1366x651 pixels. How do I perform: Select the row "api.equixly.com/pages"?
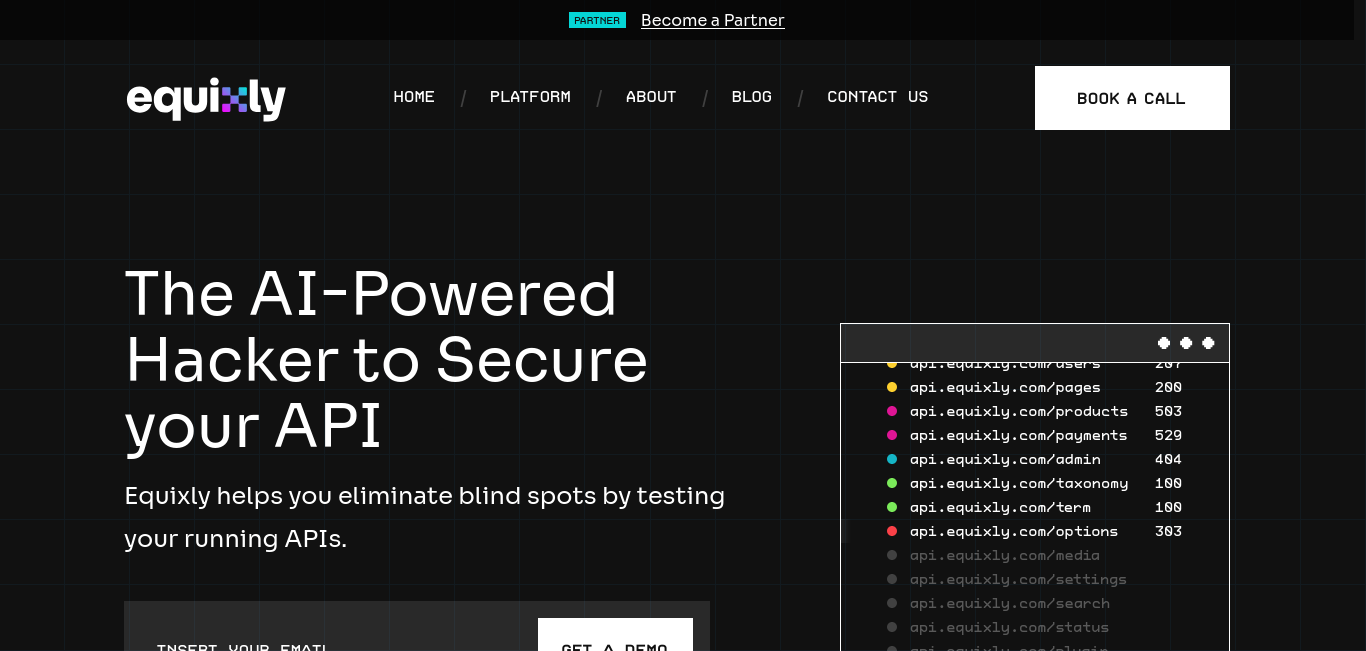coord(1034,387)
